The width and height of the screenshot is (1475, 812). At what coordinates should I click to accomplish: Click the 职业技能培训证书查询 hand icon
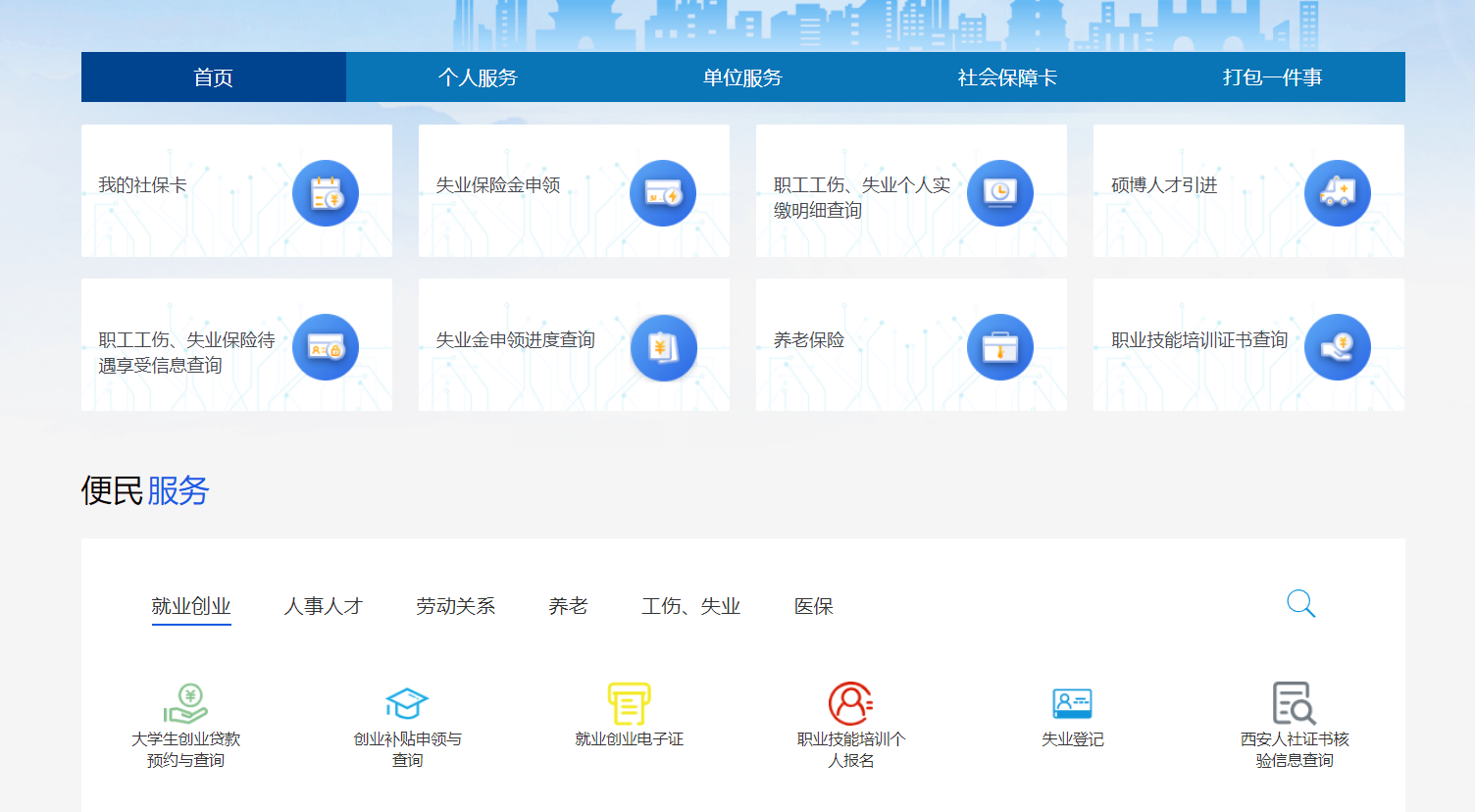[x=1338, y=347]
